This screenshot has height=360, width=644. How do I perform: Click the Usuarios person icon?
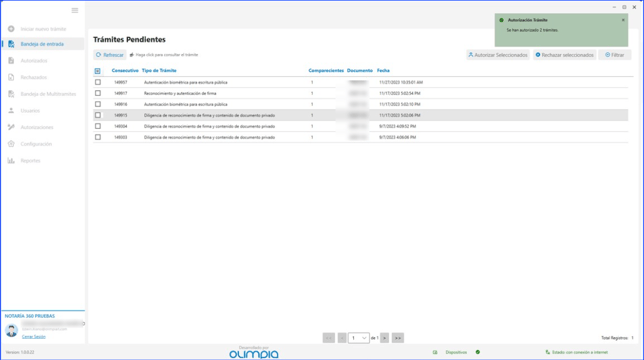(x=11, y=110)
